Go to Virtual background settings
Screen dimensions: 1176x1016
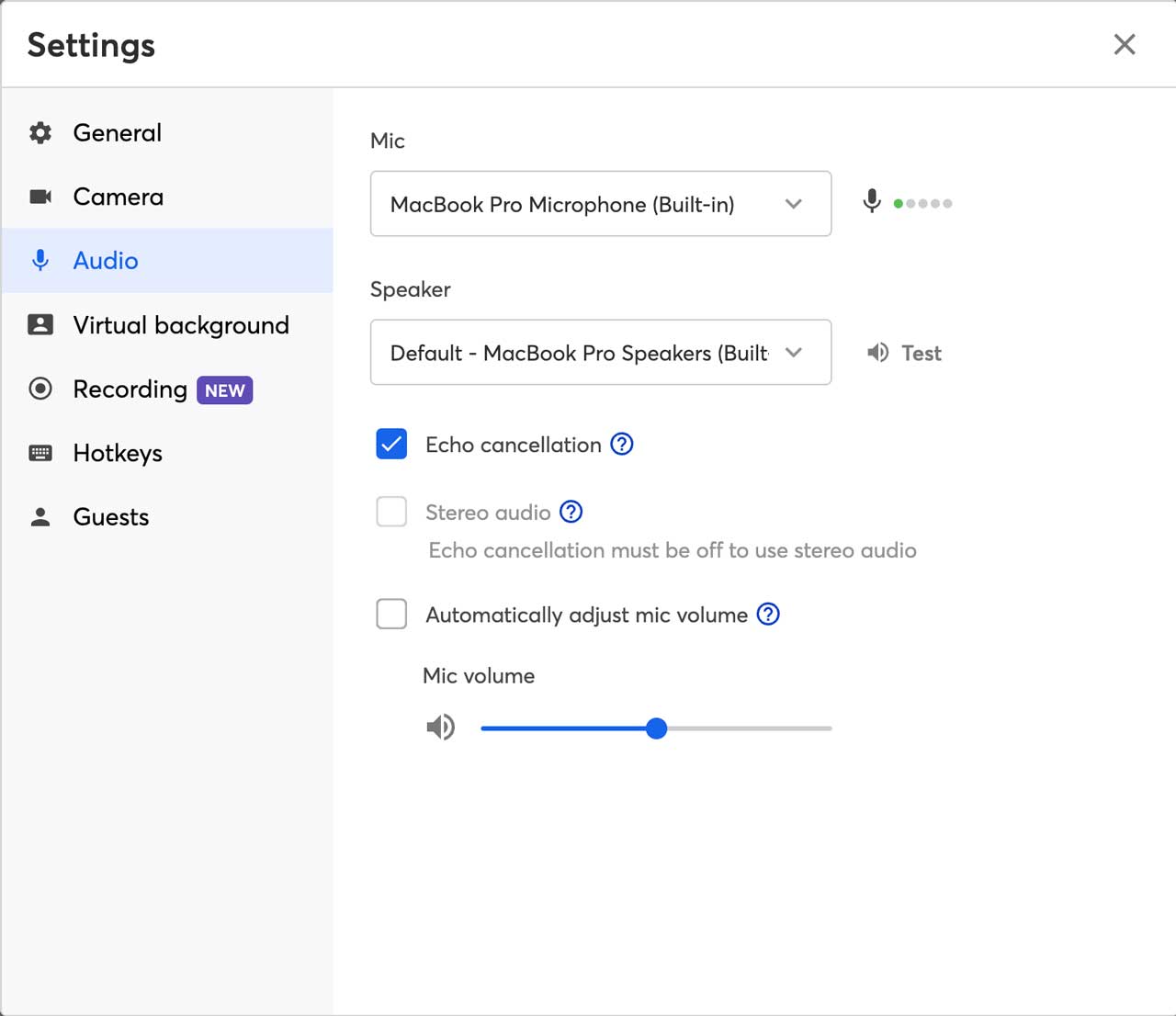167,324
